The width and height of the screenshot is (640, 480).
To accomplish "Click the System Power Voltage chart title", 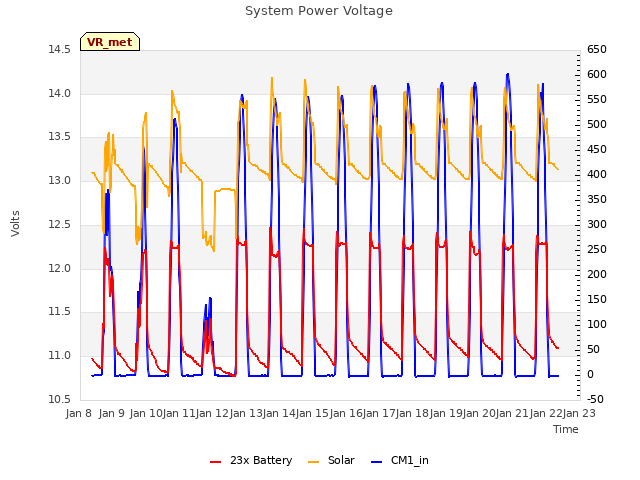I will tap(319, 11).
